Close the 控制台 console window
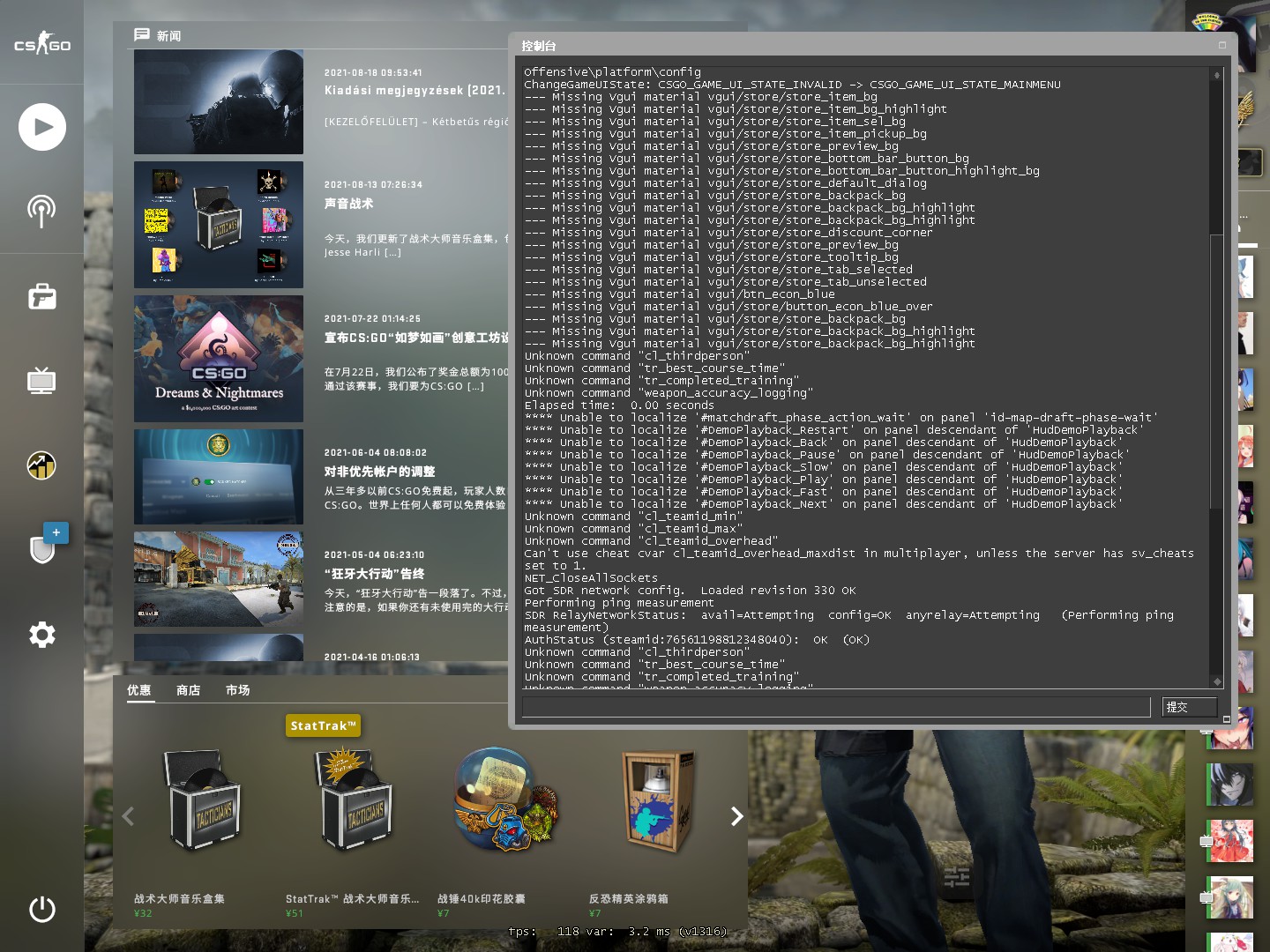This screenshot has height=952, width=1270. pyautogui.click(x=1222, y=45)
